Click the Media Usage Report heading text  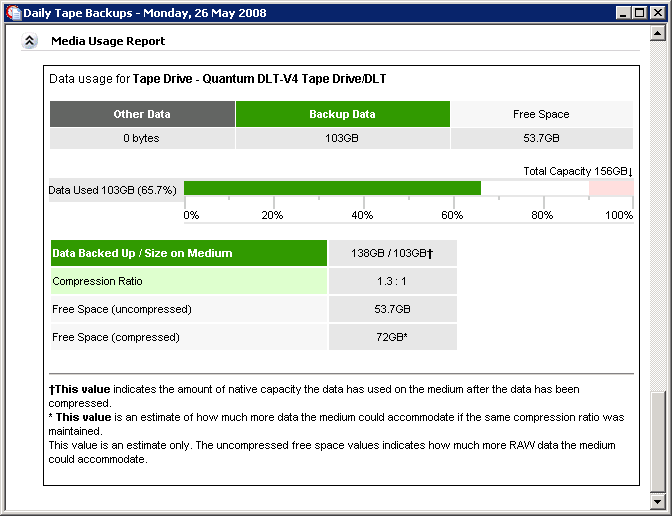[108, 41]
